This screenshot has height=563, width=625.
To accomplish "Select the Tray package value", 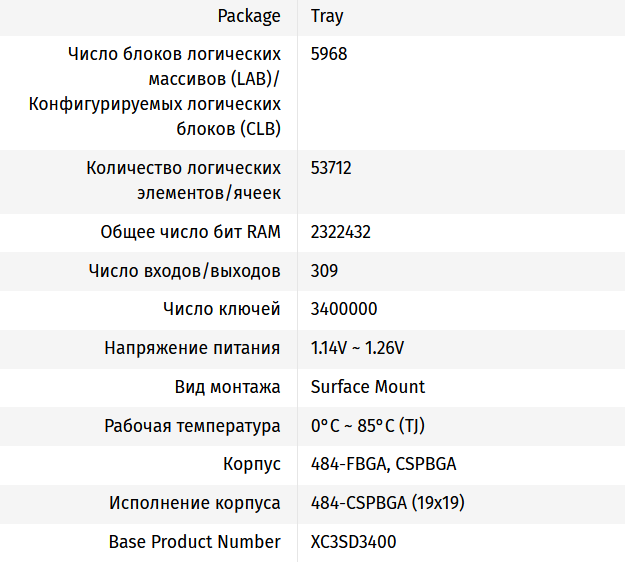I will tap(327, 16).
